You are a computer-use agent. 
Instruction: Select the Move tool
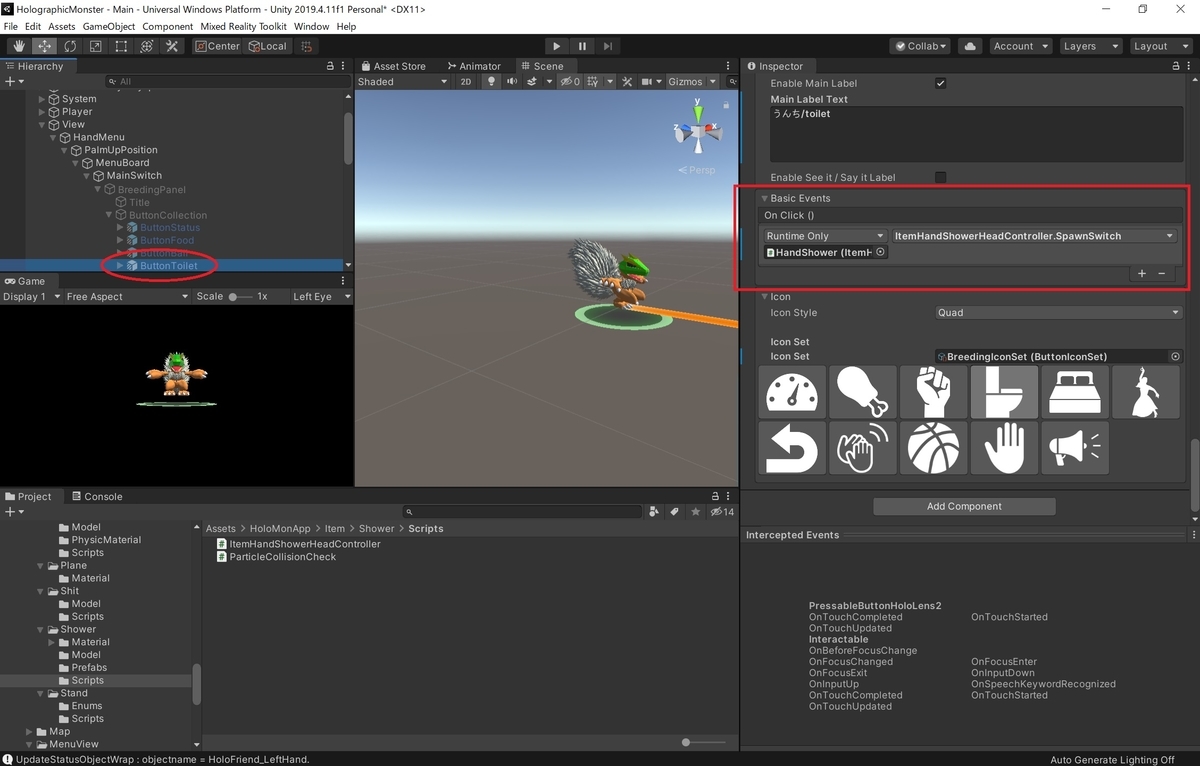(x=45, y=46)
